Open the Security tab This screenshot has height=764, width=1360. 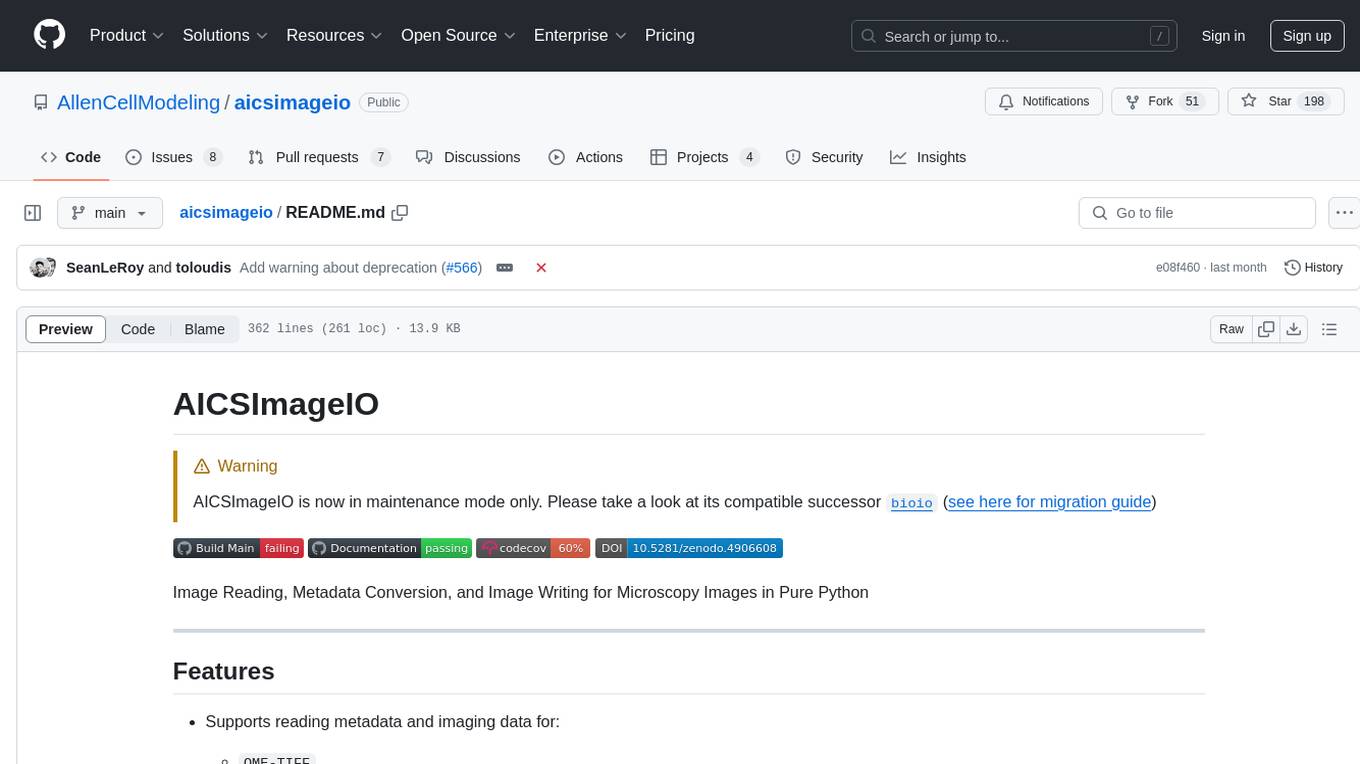(824, 157)
